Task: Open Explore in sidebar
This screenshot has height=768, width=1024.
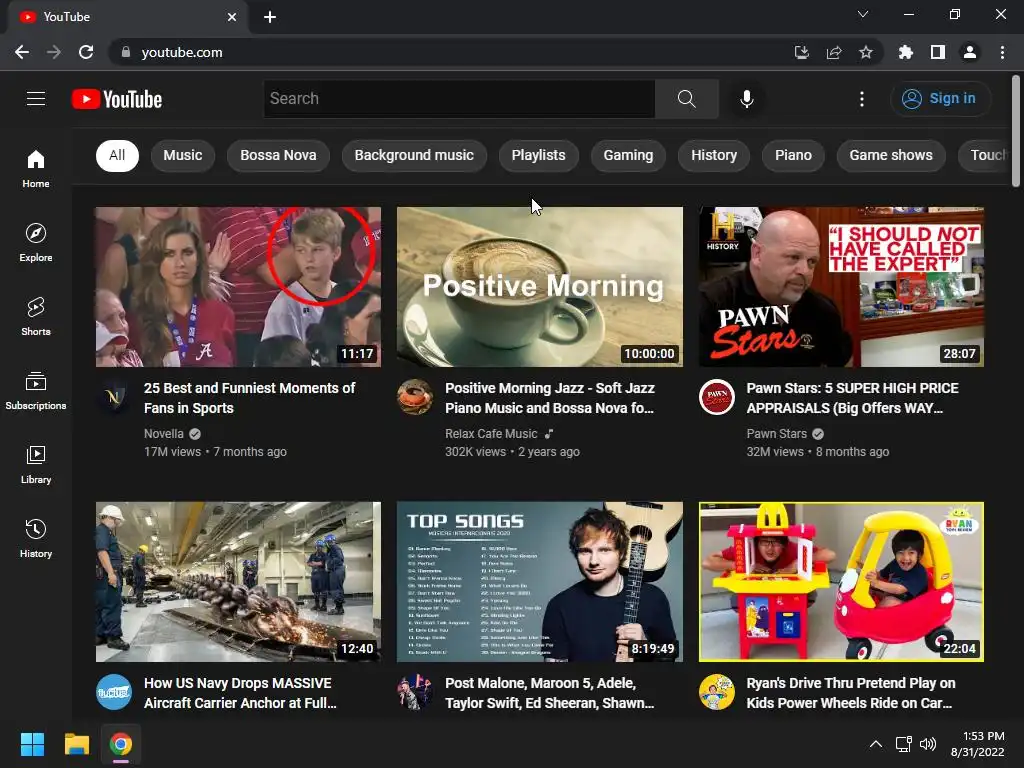Action: coord(36,243)
